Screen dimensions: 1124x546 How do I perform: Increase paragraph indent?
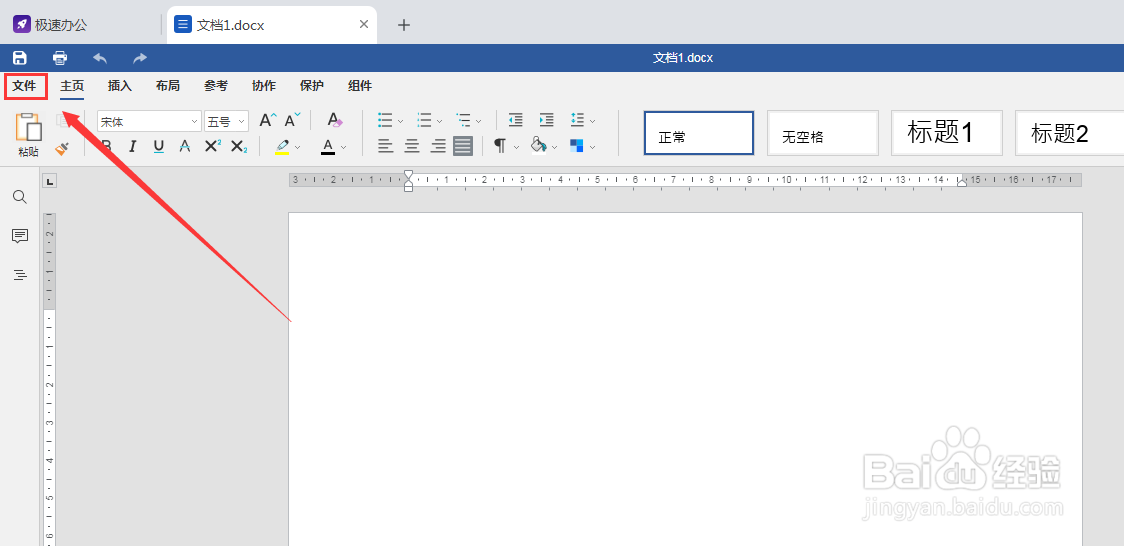(547, 120)
